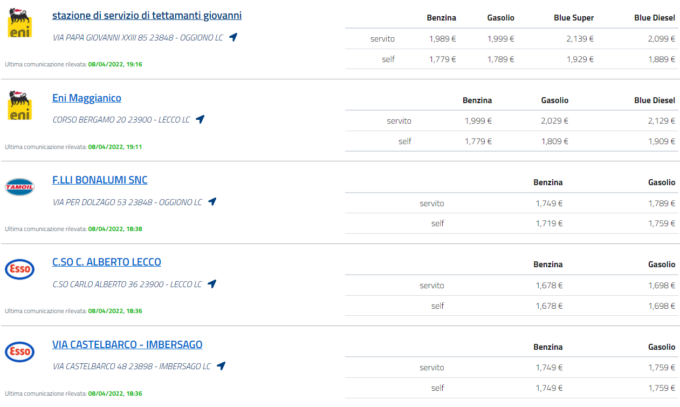
Task: Open navigation arrow for Via Papa Giovanni XXIII address
Action: click(x=233, y=37)
